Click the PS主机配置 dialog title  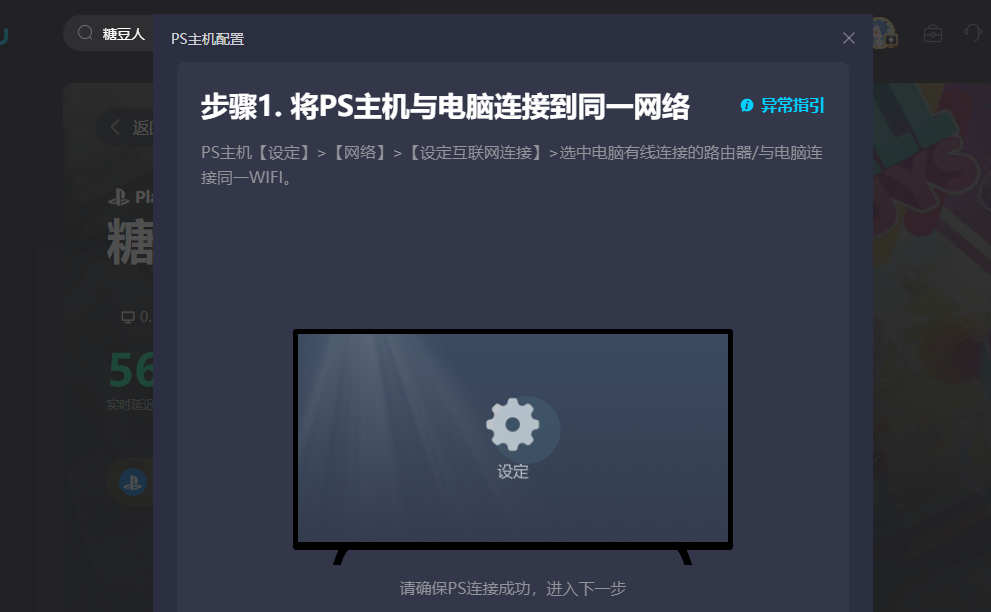tap(207, 39)
